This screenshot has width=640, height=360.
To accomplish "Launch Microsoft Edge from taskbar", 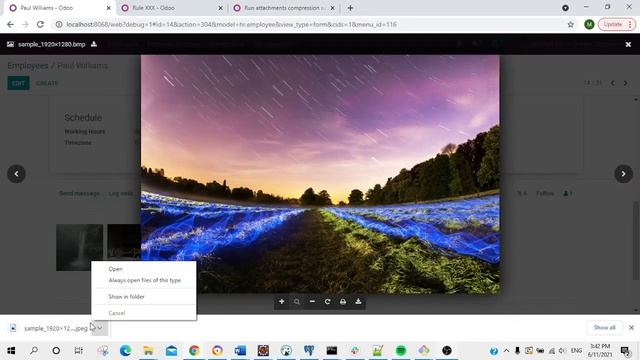I will [126, 350].
